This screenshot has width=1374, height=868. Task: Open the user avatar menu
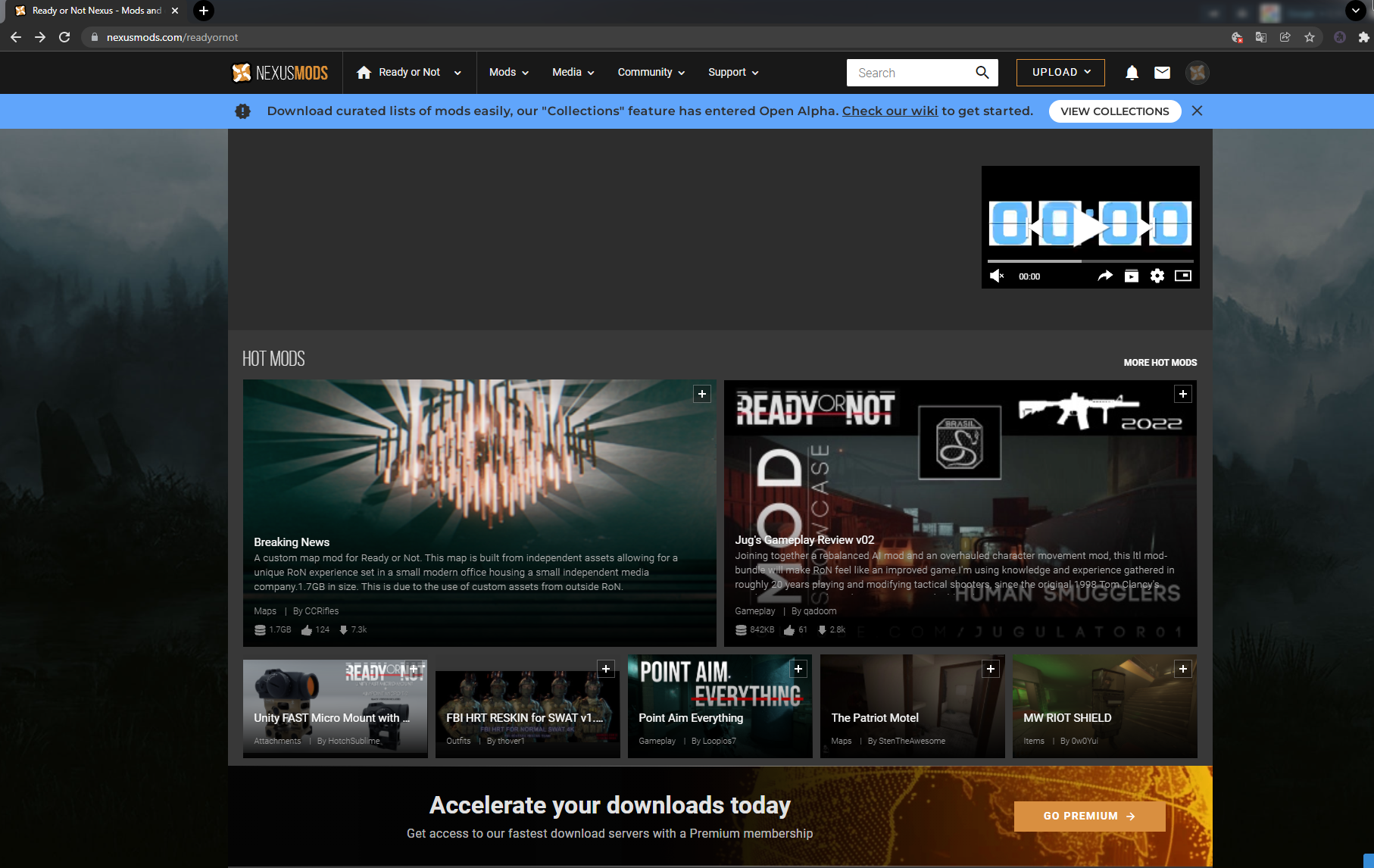(x=1198, y=73)
